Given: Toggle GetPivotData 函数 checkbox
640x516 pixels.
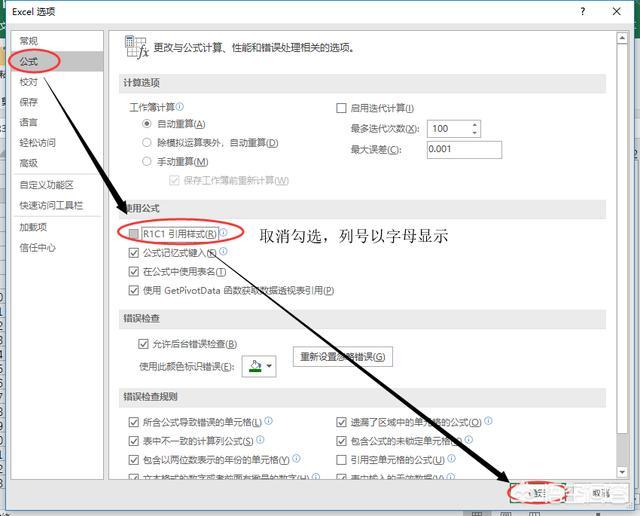Looking at the screenshot, I should tap(133, 290).
